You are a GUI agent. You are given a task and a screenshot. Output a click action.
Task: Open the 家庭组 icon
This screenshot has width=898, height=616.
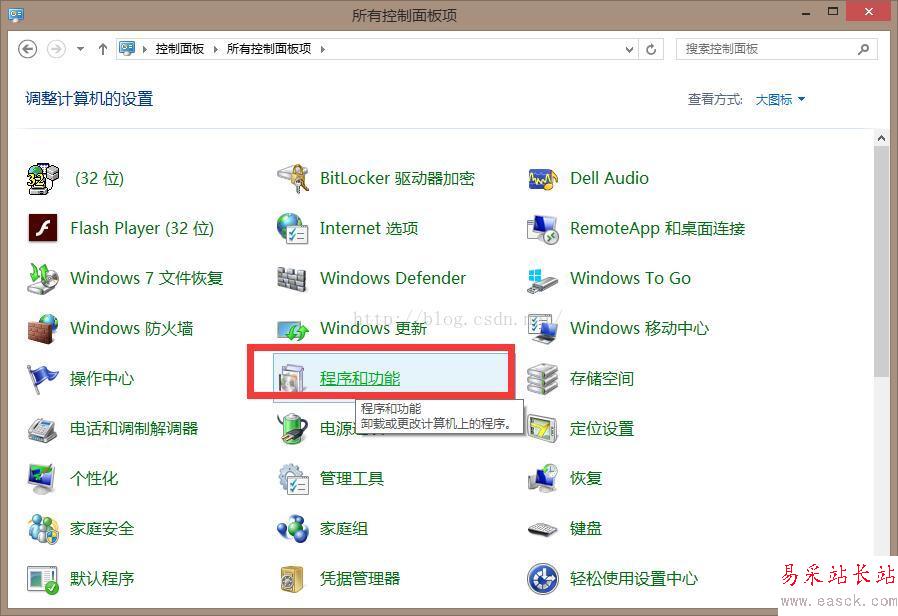coord(293,528)
